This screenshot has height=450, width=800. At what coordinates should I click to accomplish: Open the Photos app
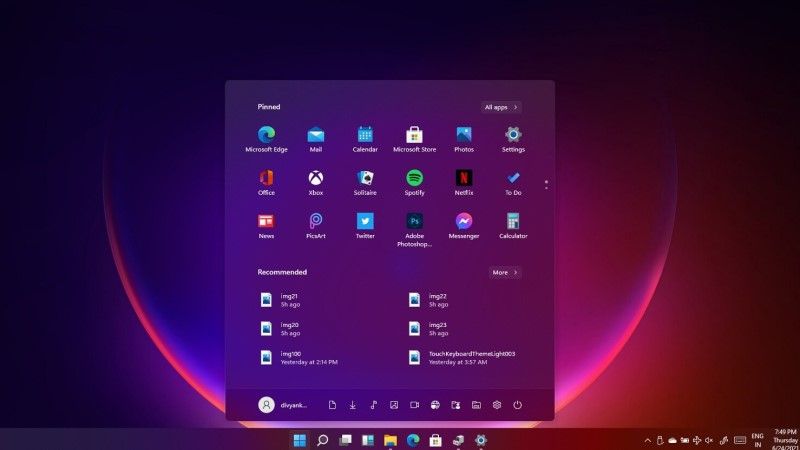click(x=464, y=139)
